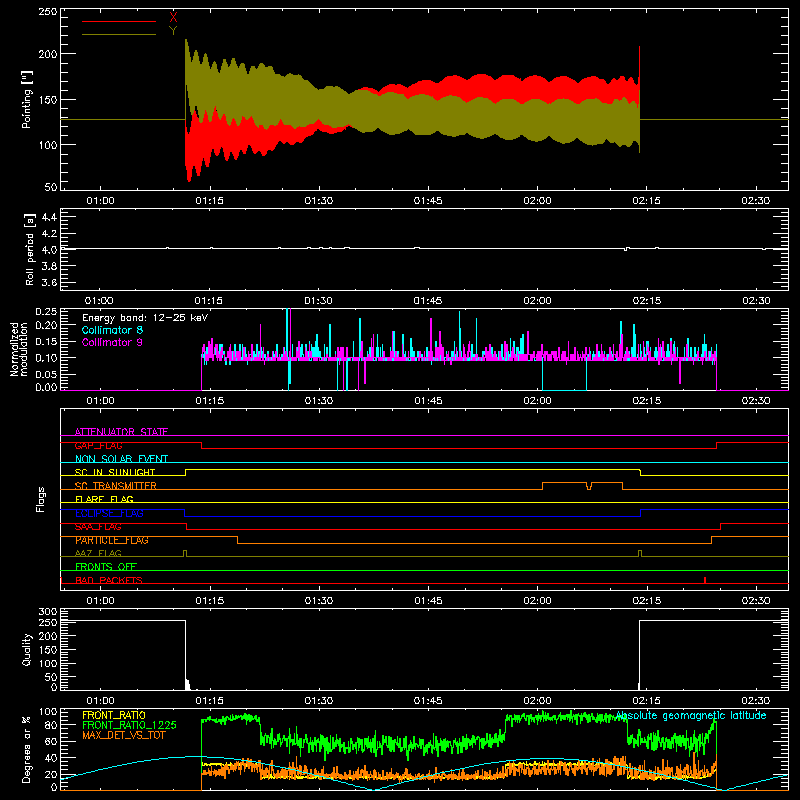
Task: Click the red X legend line sample
Action: [x=118, y=21]
